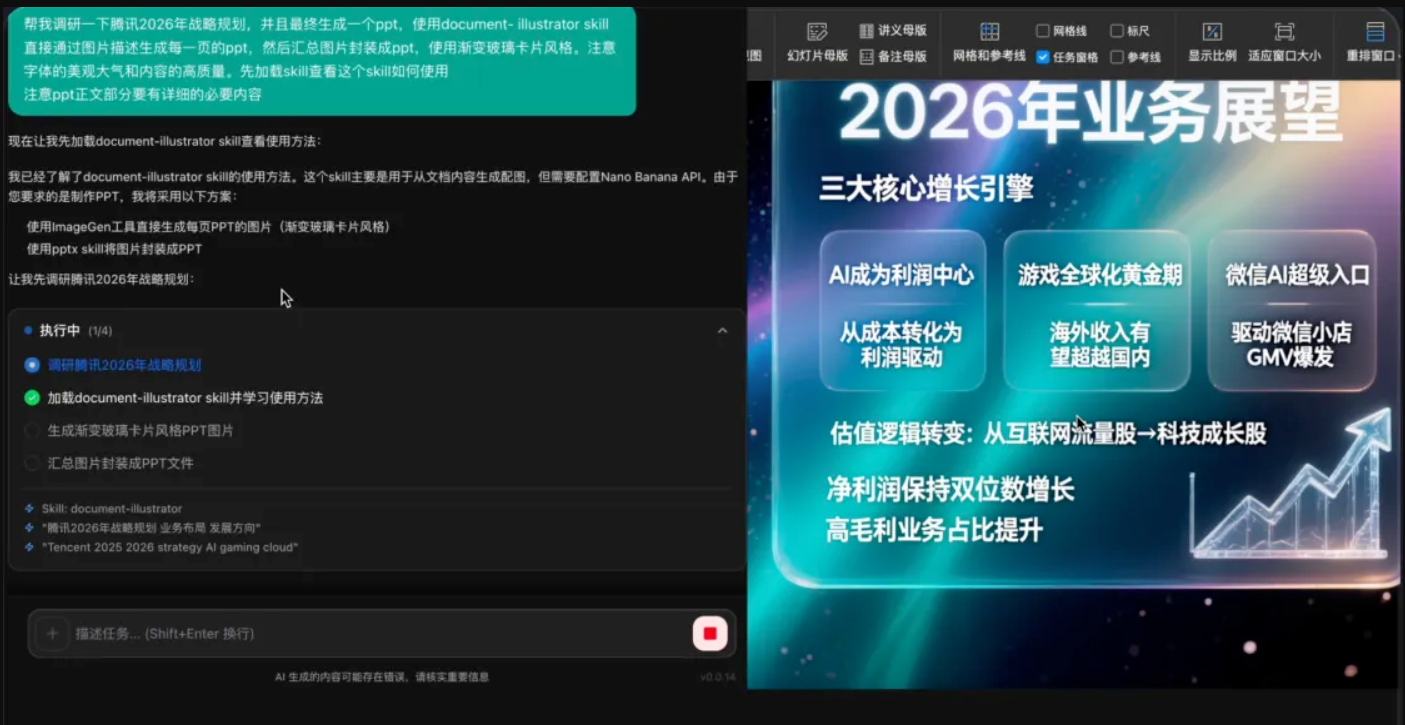
Task: Select the AI成为利润中心 card on slide
Action: [x=902, y=311]
